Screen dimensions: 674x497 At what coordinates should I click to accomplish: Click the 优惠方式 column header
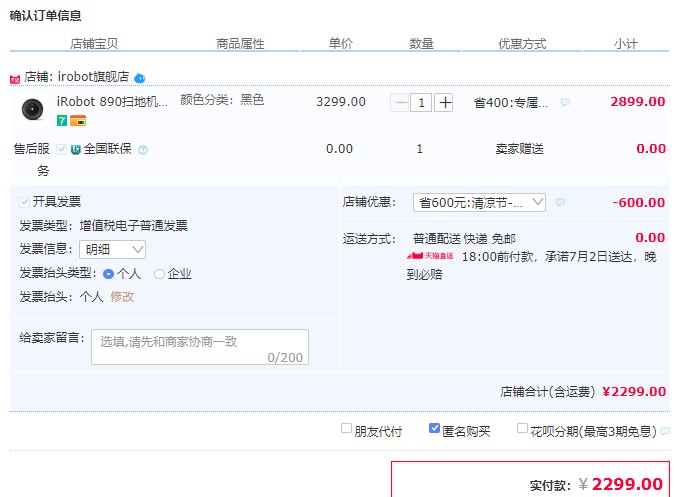(x=522, y=43)
